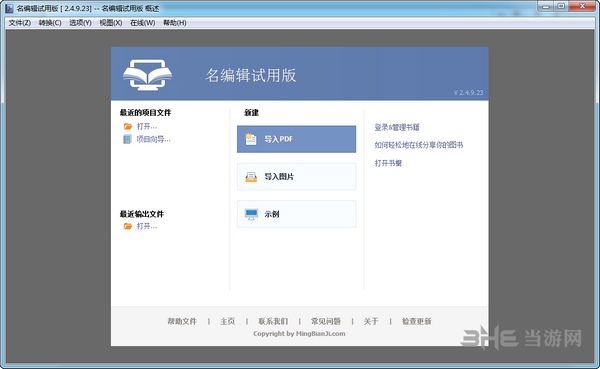Open 打开... under 最近的项目文件
Screen dimensions: 600x369
click(147, 126)
